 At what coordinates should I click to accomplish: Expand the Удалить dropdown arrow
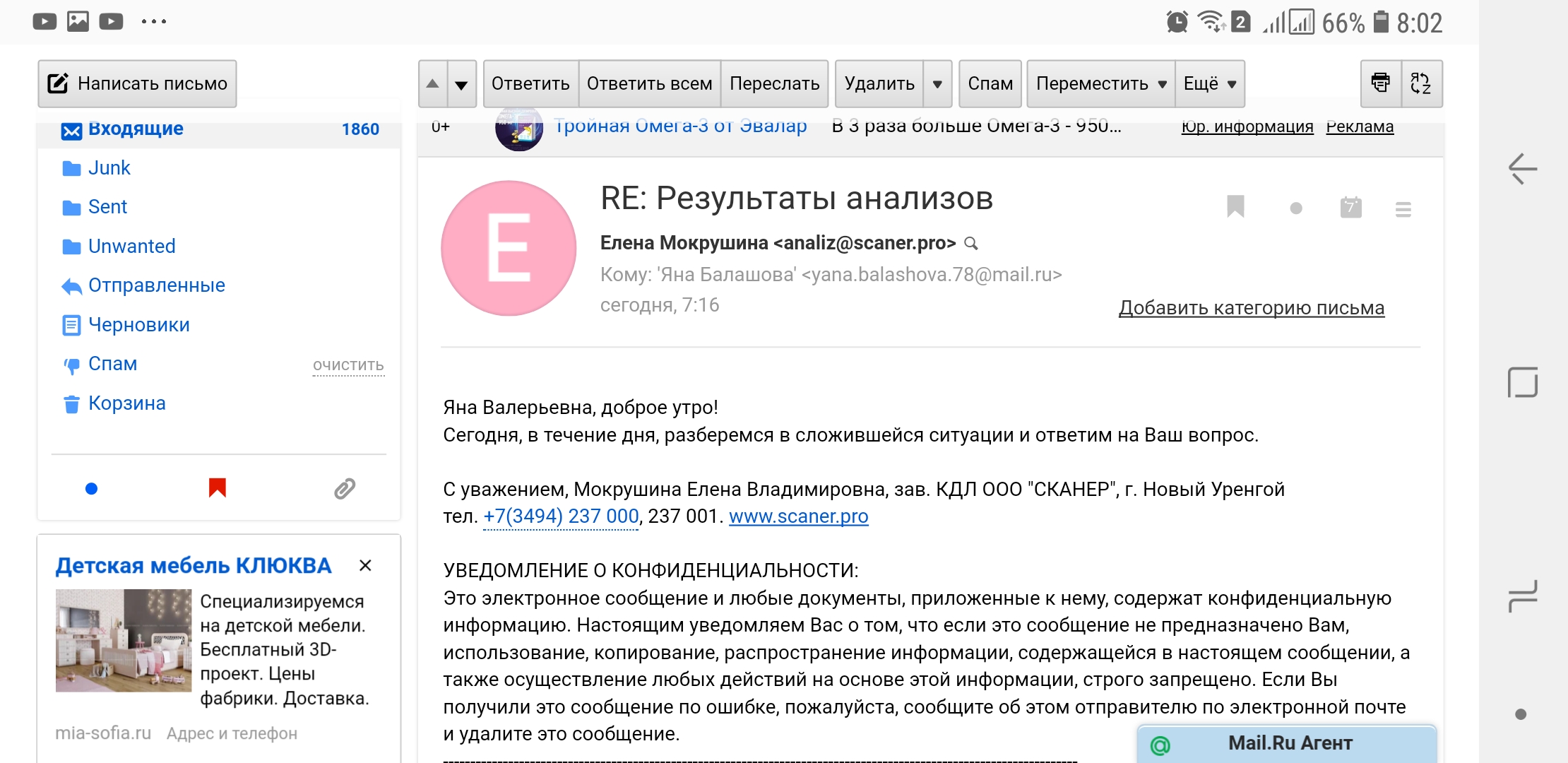tap(937, 83)
